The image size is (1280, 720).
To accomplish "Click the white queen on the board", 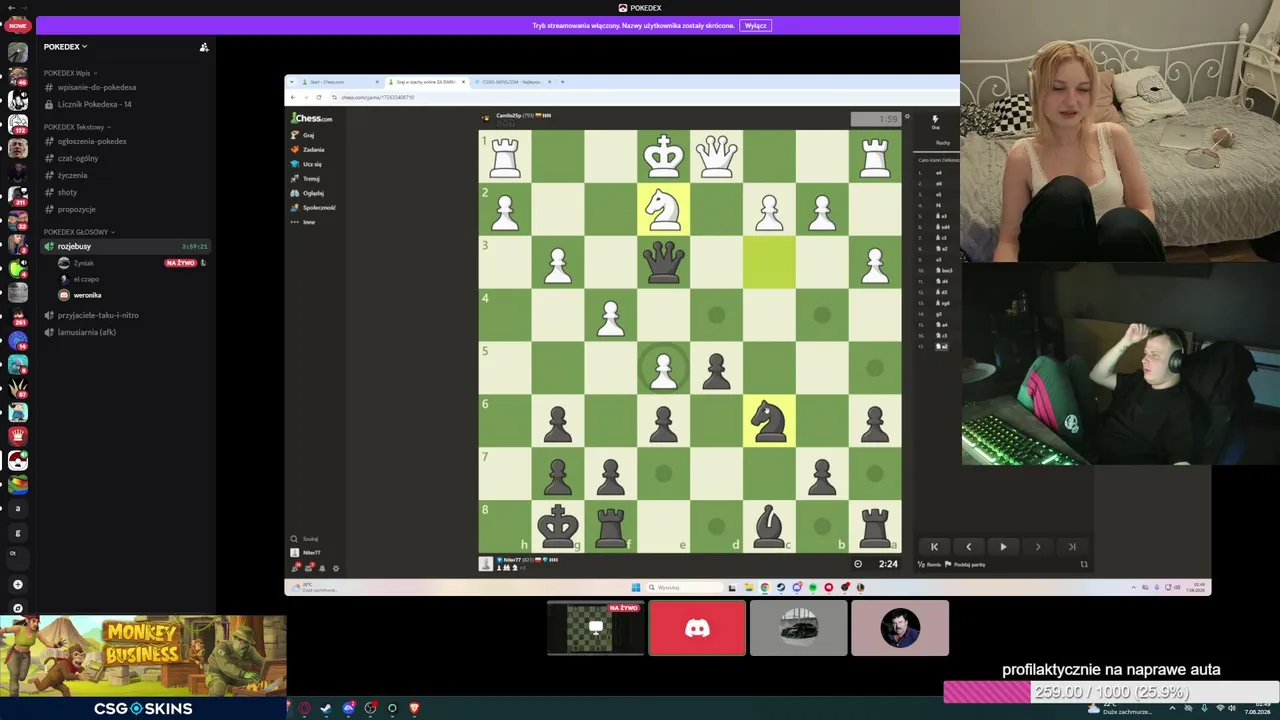I will tap(716, 157).
